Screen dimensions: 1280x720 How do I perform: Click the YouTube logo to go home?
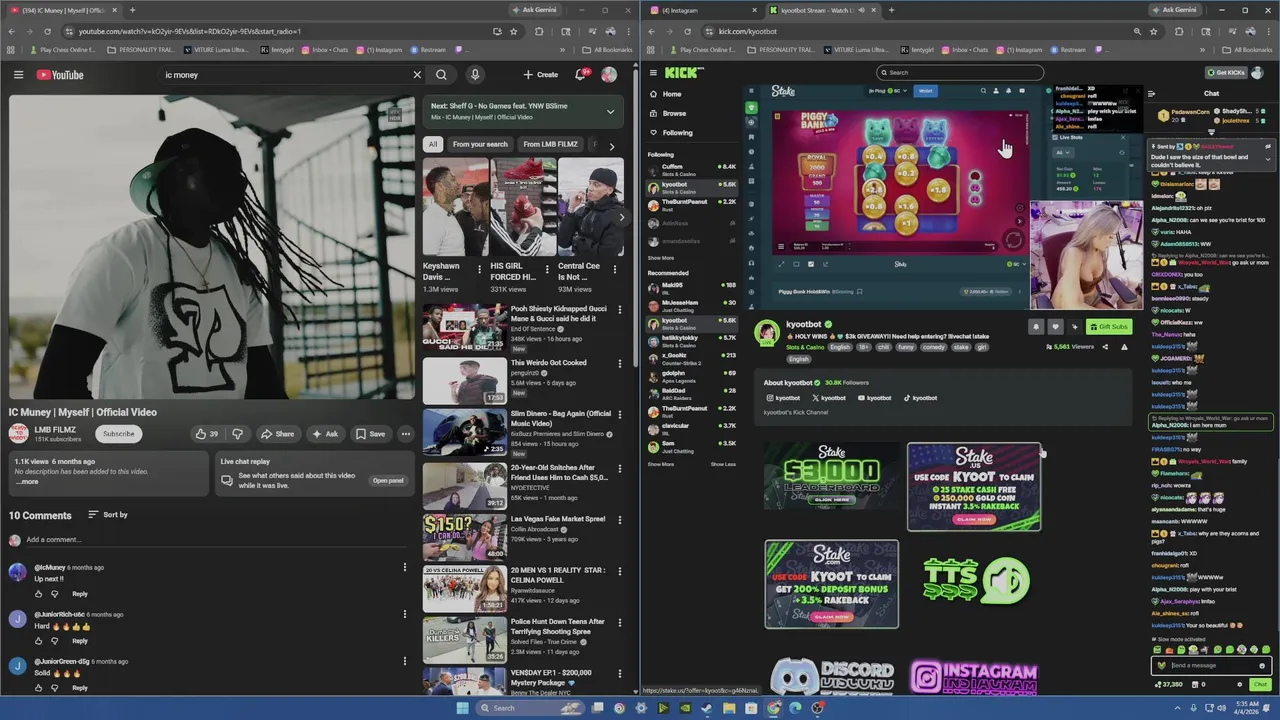point(60,75)
